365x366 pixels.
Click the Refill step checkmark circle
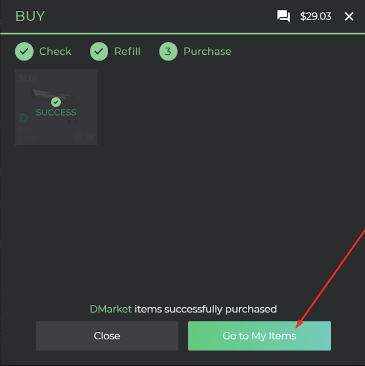click(99, 51)
